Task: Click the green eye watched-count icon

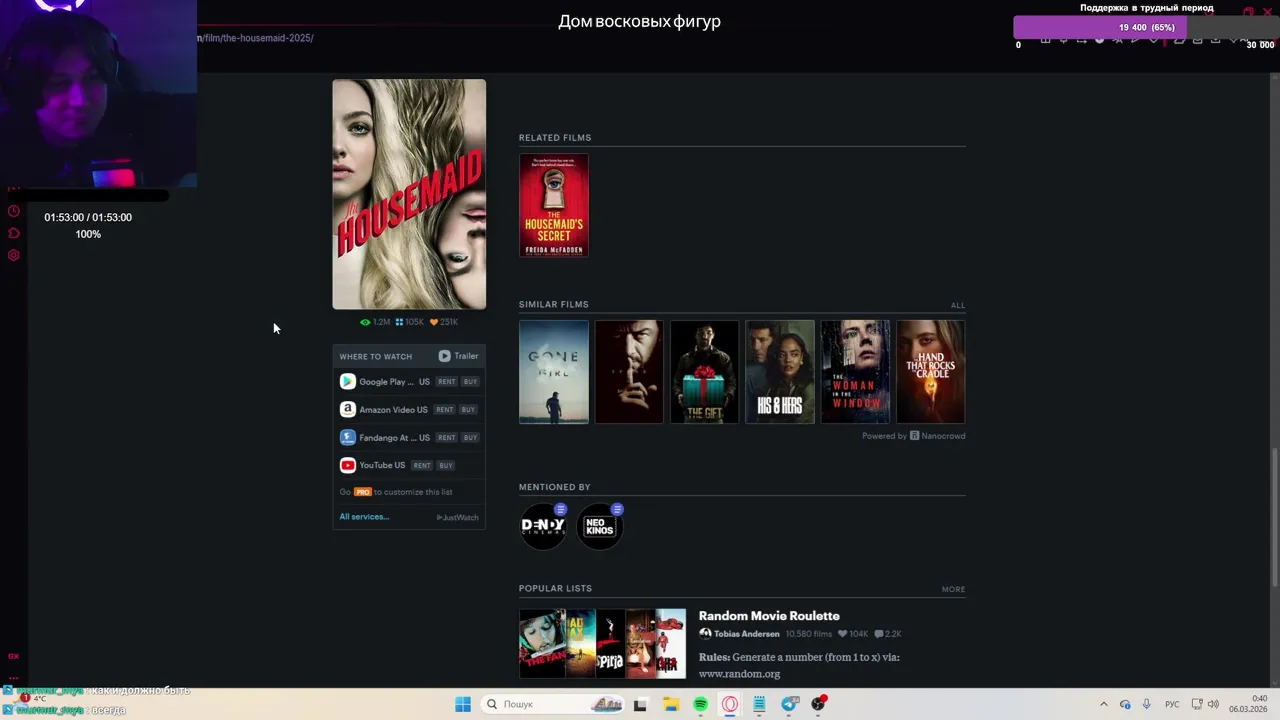Action: pyautogui.click(x=365, y=322)
